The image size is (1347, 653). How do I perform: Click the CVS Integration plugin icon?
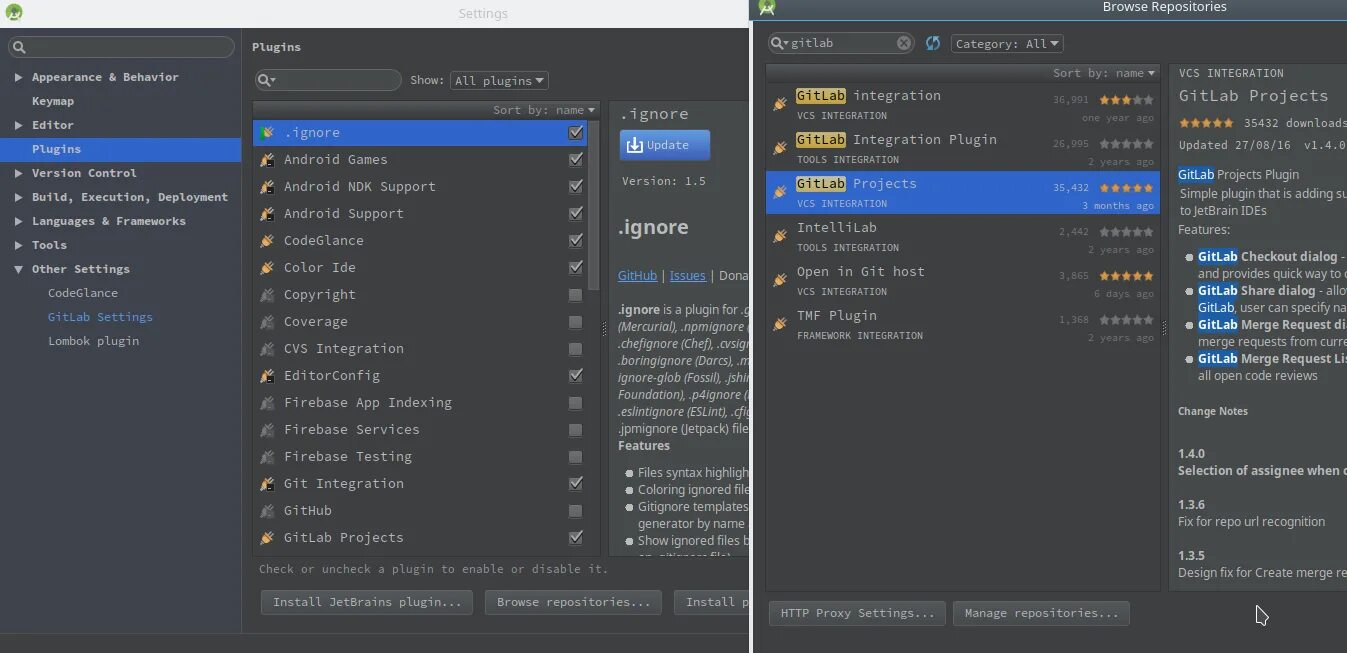(267, 349)
